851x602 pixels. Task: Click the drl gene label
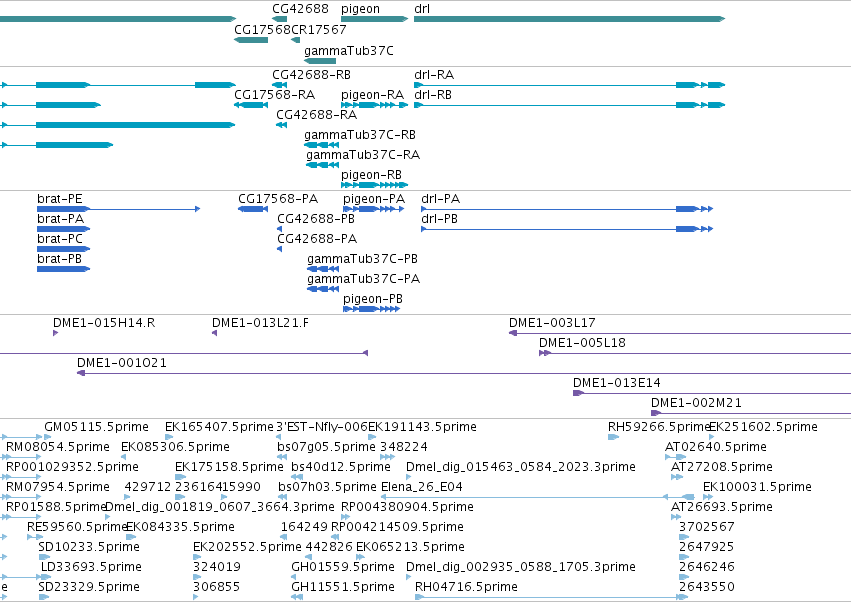422,9
